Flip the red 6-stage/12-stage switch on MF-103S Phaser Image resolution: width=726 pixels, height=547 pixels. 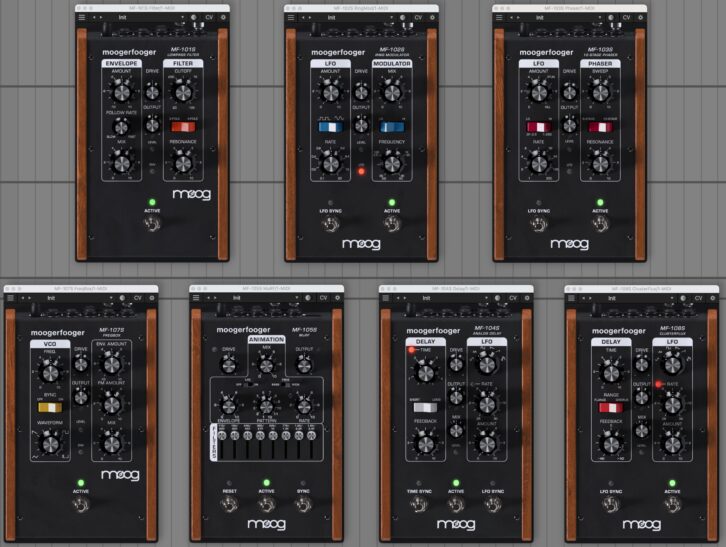600,126
